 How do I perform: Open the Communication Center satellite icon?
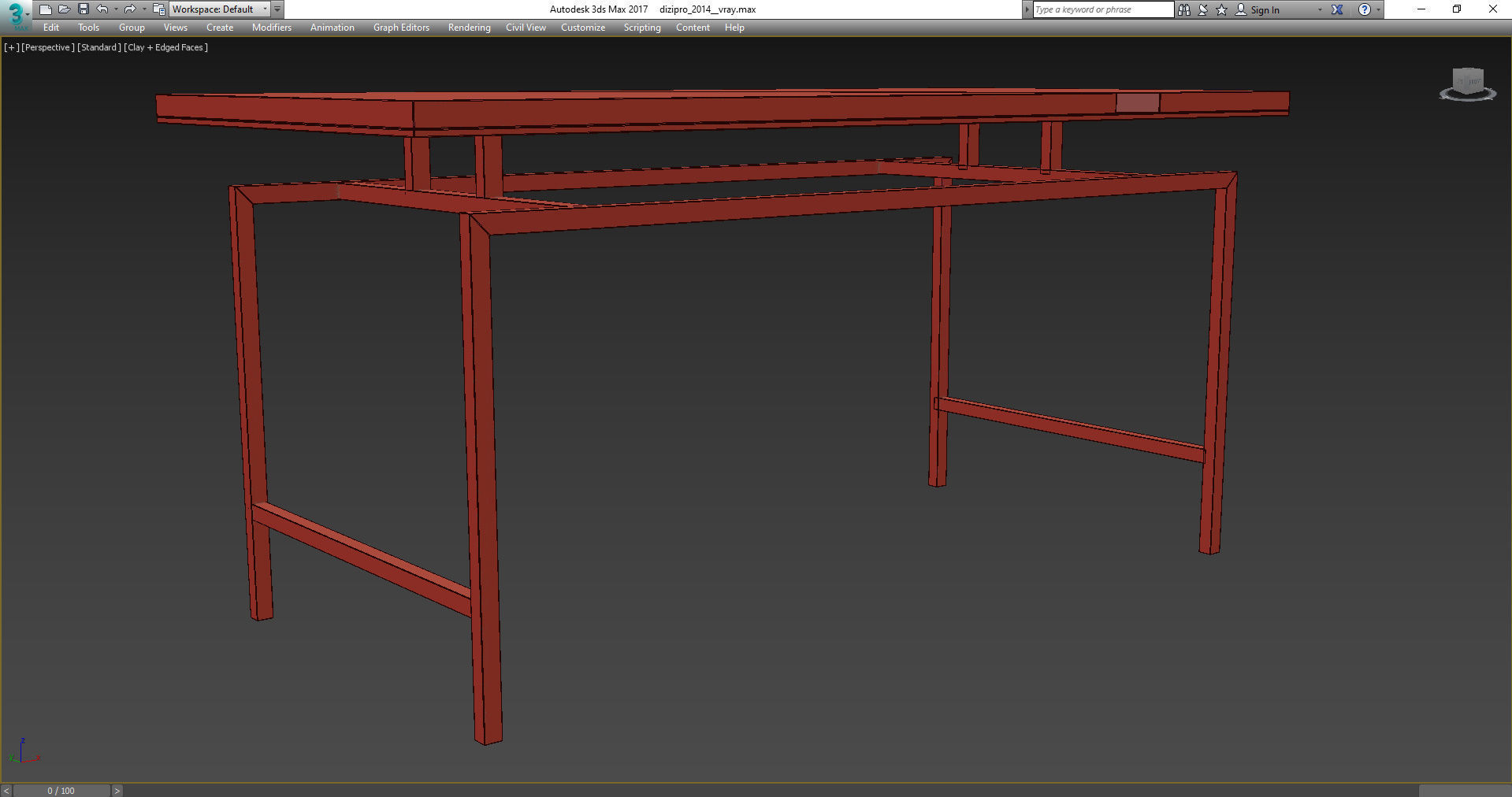(x=1203, y=9)
